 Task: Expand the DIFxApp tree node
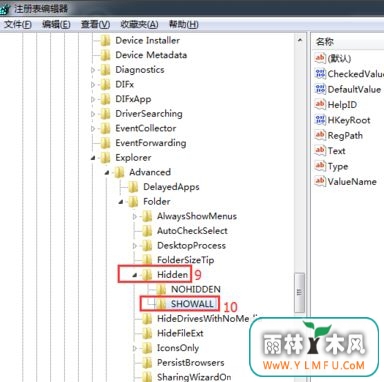(93, 99)
